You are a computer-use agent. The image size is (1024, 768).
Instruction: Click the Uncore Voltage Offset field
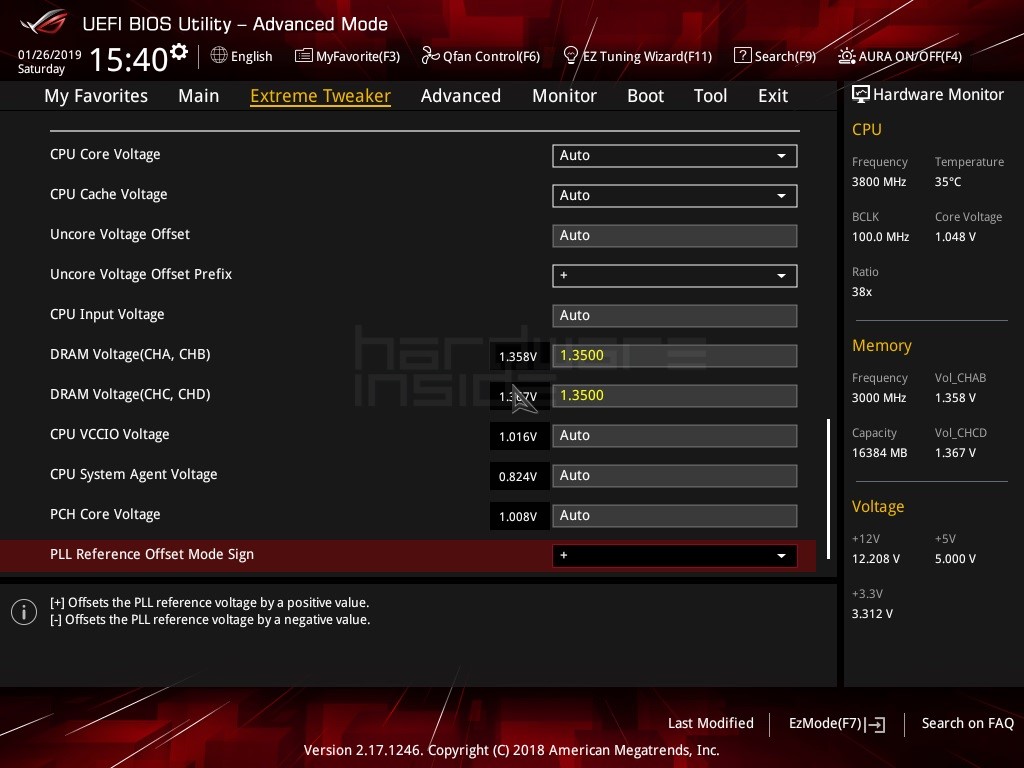675,236
